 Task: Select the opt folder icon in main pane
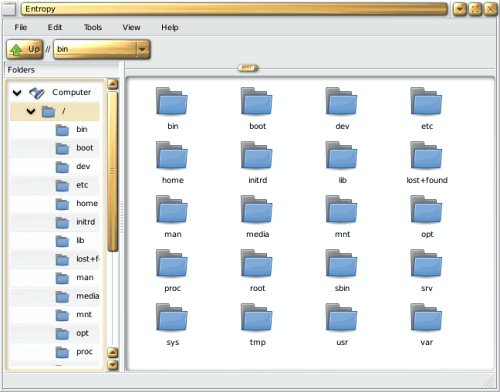pos(426,209)
